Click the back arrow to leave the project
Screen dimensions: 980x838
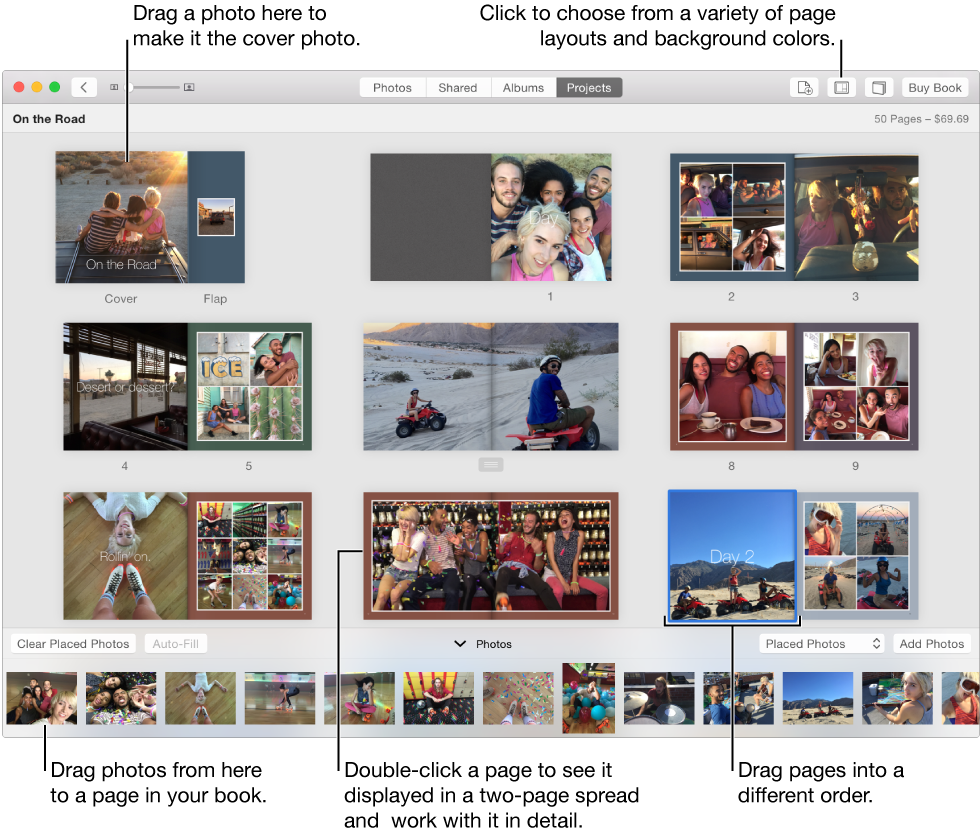[x=84, y=87]
